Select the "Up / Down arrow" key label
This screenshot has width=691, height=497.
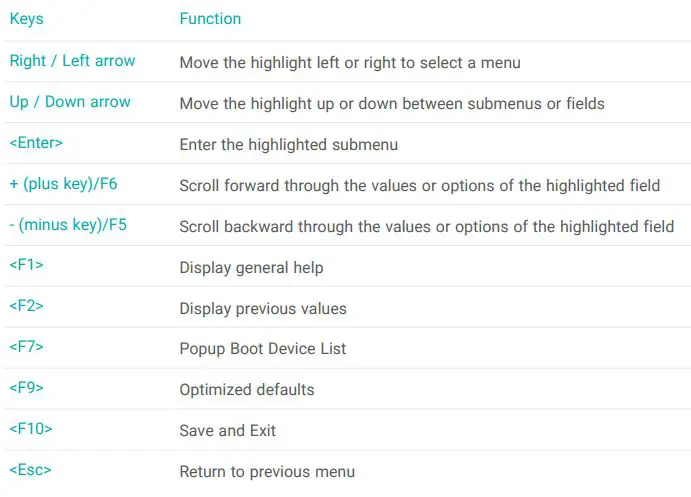70,102
